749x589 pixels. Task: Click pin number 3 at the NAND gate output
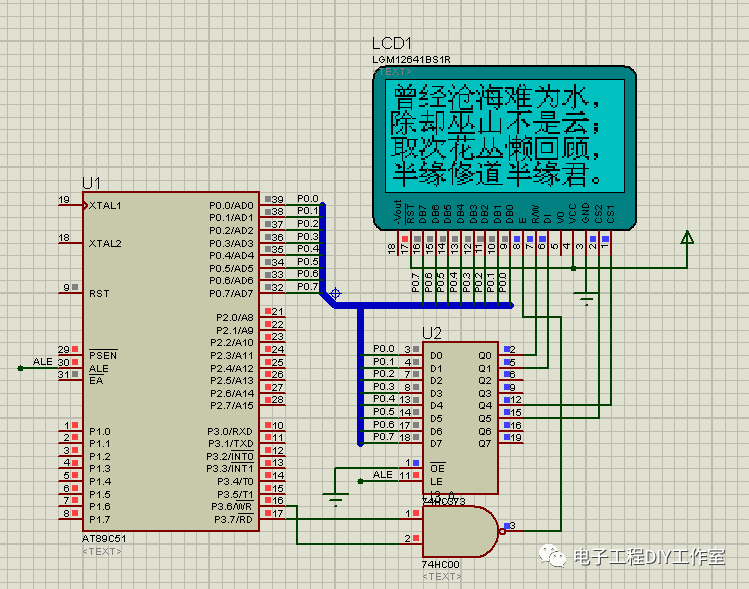[x=513, y=526]
